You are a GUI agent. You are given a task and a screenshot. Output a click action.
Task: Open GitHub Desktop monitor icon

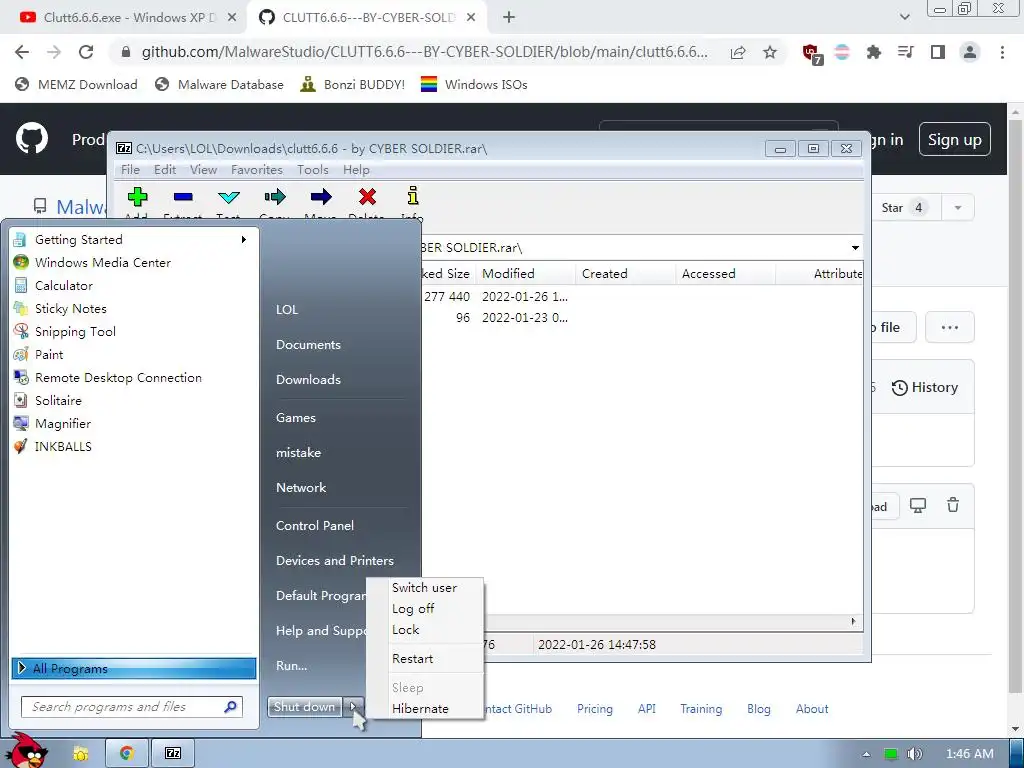coord(918,505)
